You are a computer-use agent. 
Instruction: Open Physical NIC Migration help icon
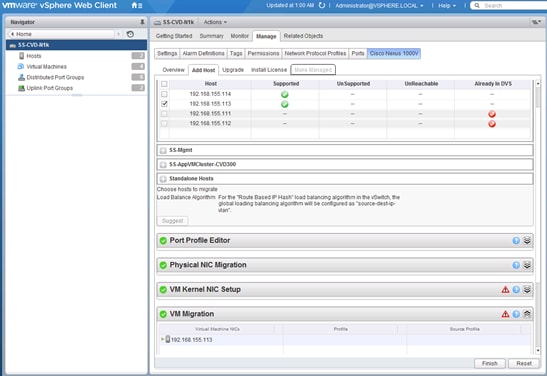click(516, 265)
